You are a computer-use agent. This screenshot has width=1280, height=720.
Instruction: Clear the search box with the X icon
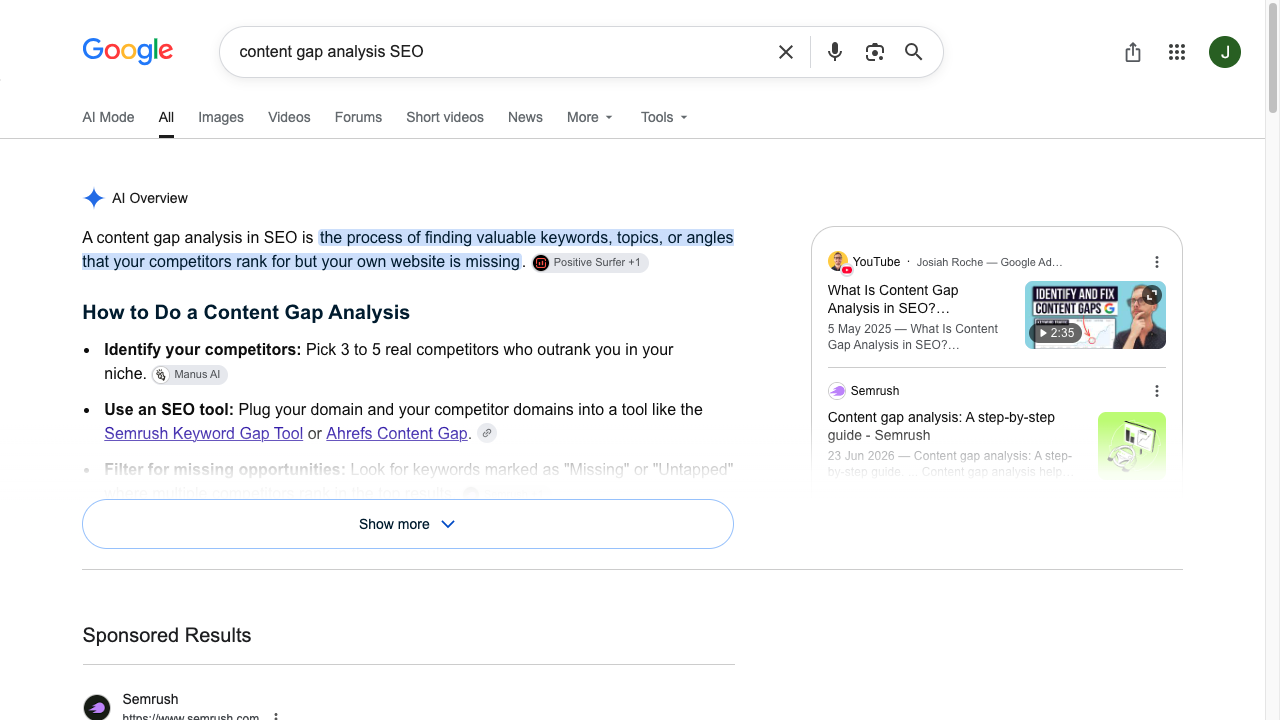point(786,52)
